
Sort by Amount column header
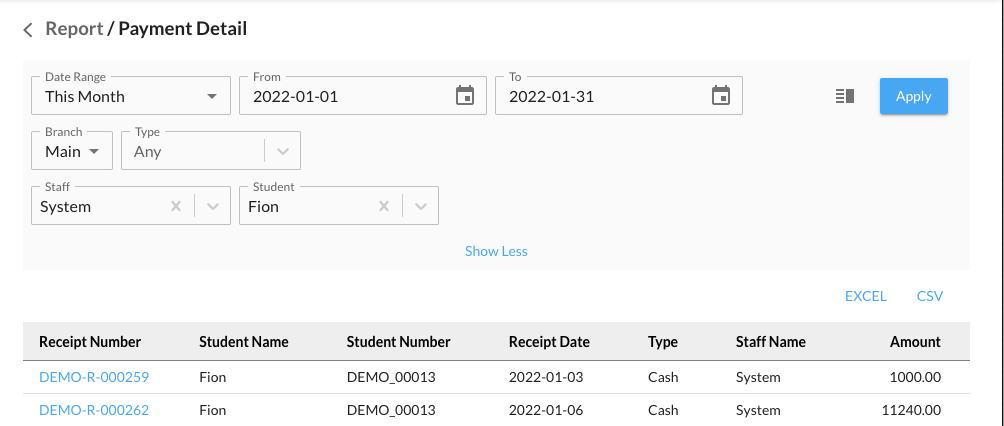[x=915, y=342]
